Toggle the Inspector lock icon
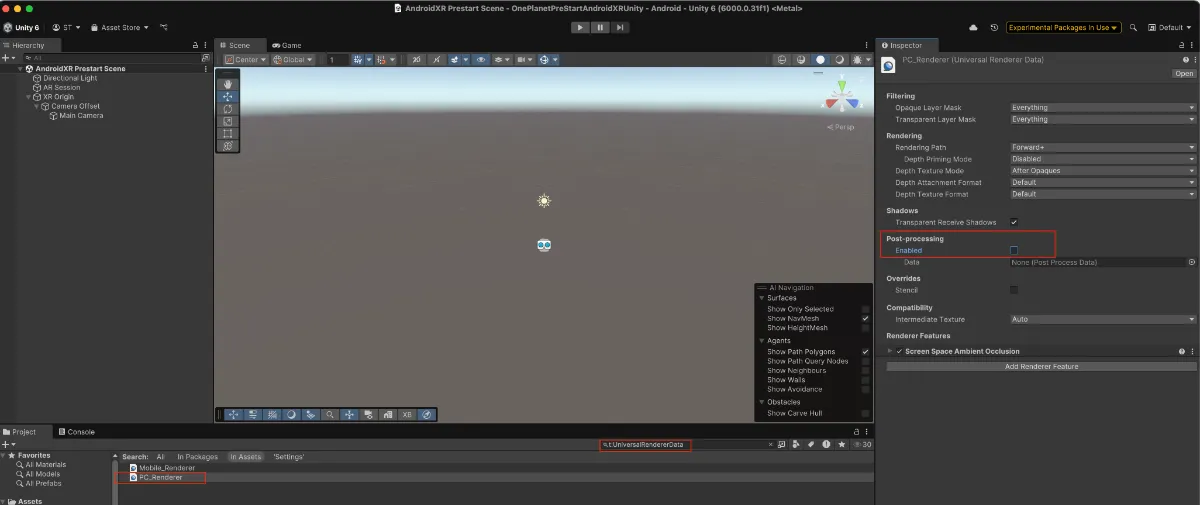 coord(1180,45)
